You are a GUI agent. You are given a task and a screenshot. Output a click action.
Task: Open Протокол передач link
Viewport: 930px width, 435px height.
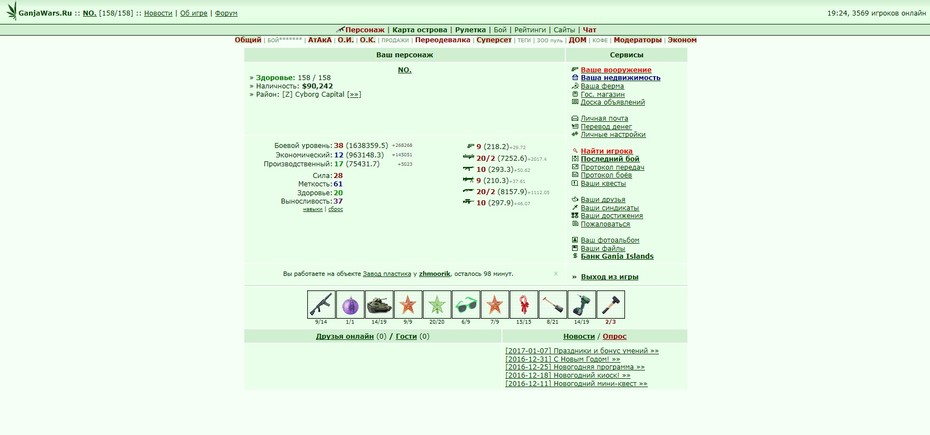click(x=613, y=167)
